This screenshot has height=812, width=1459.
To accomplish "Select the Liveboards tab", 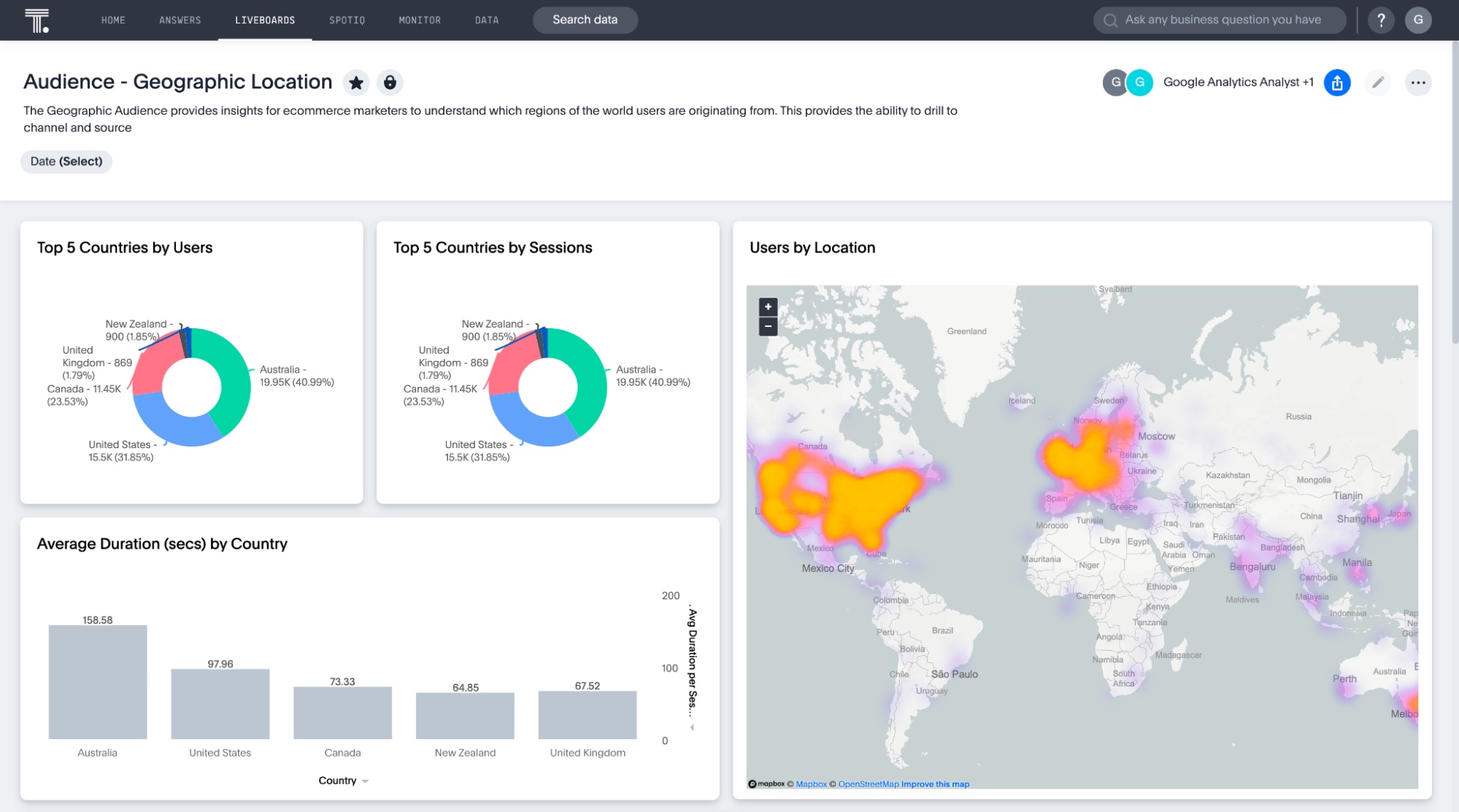I will [265, 20].
